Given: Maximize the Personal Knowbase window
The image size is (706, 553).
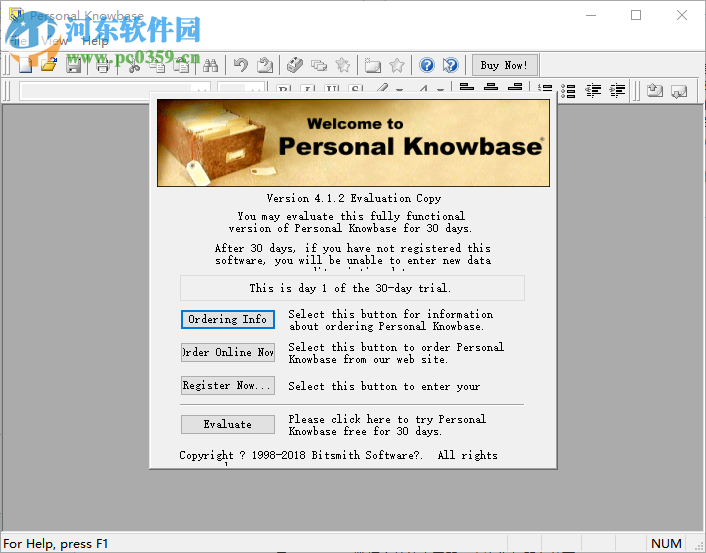Looking at the screenshot, I should [636, 15].
